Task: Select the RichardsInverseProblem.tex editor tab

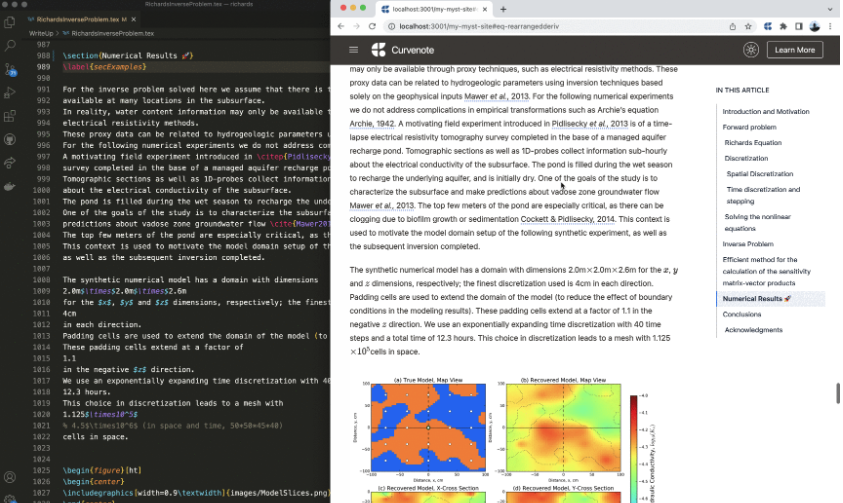Action: (73, 19)
